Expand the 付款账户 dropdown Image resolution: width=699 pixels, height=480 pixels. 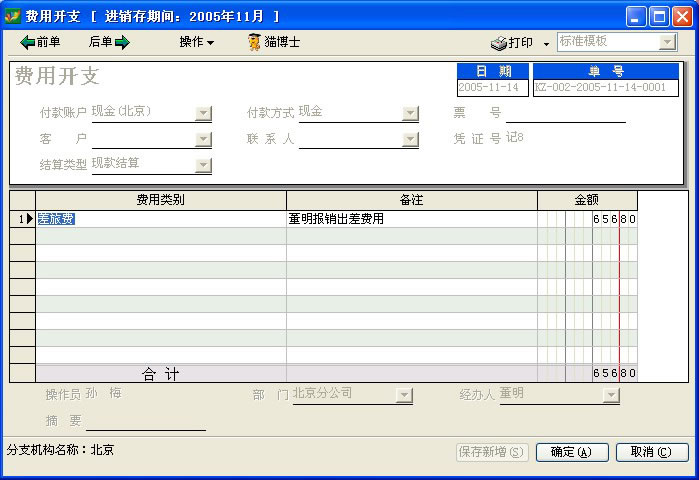coord(203,113)
